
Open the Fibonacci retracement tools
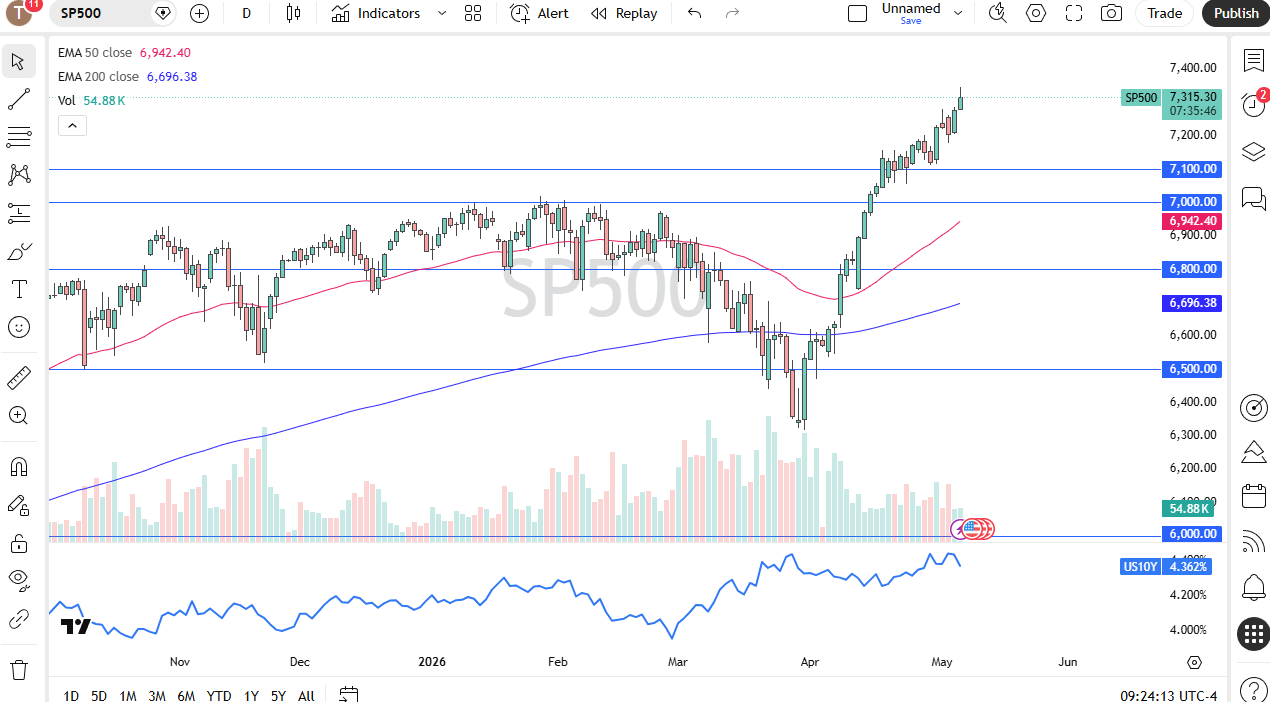pyautogui.click(x=18, y=137)
